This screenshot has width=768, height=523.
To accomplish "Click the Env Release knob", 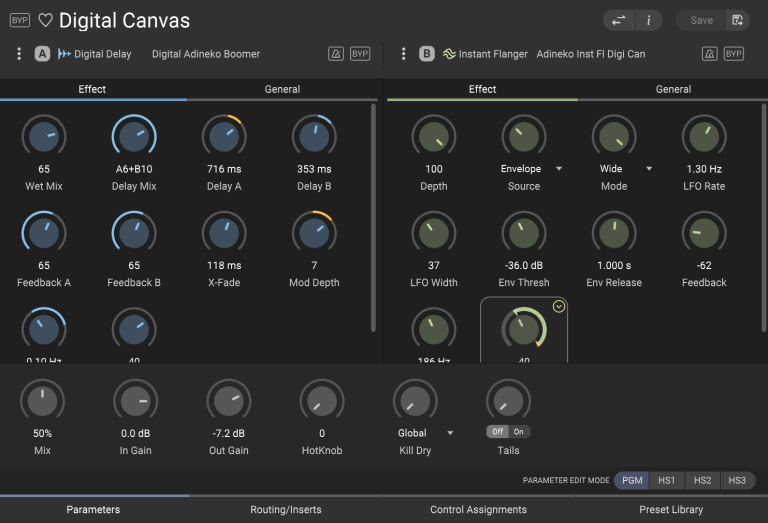I will [614, 233].
